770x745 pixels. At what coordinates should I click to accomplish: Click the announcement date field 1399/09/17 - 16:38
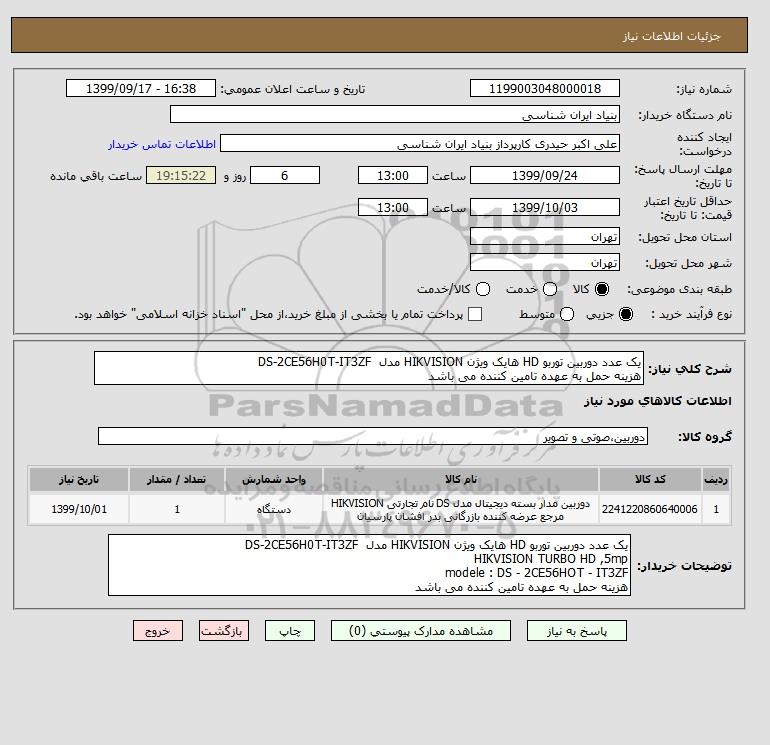tap(141, 88)
